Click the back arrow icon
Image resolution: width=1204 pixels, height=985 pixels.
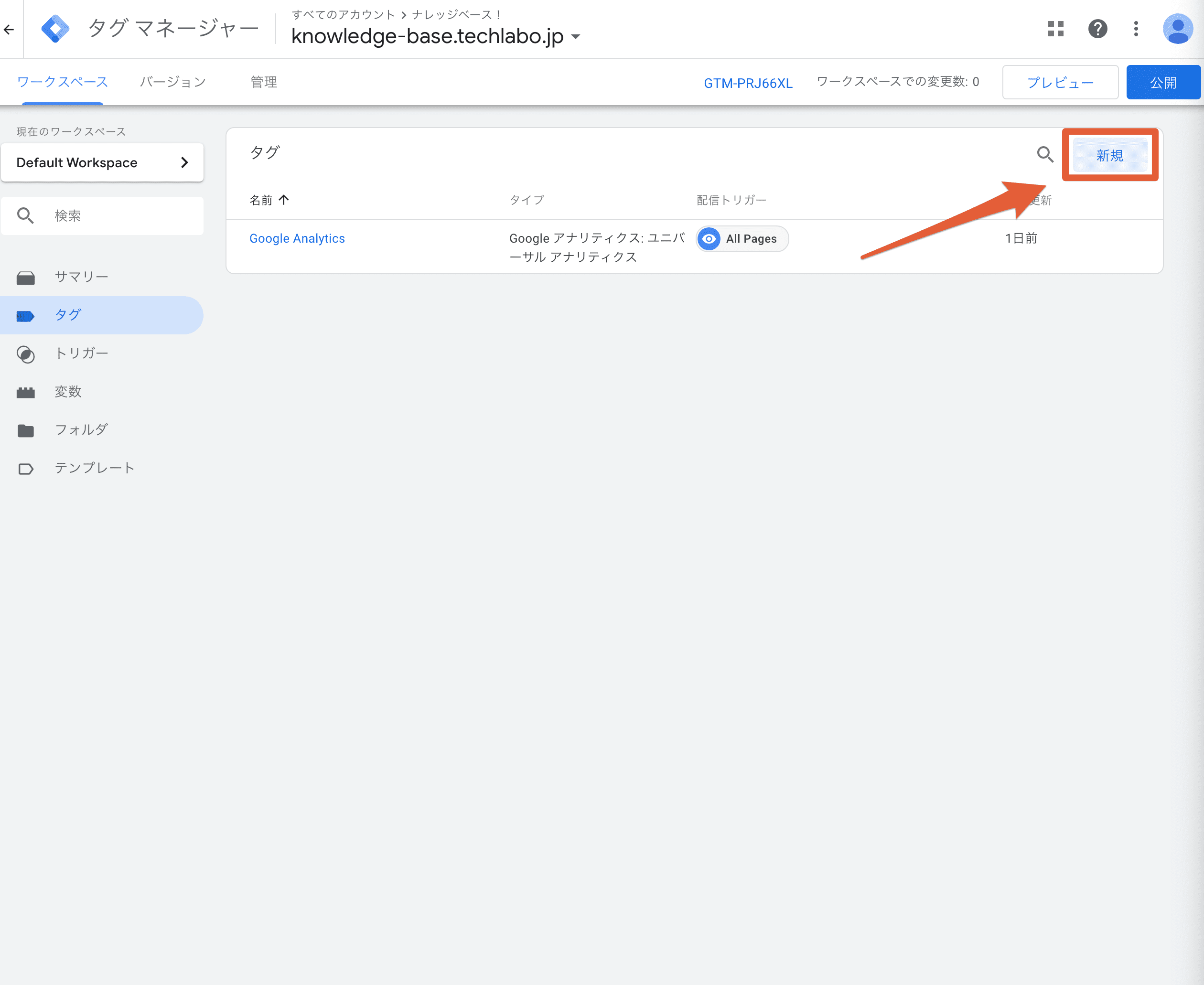9,29
